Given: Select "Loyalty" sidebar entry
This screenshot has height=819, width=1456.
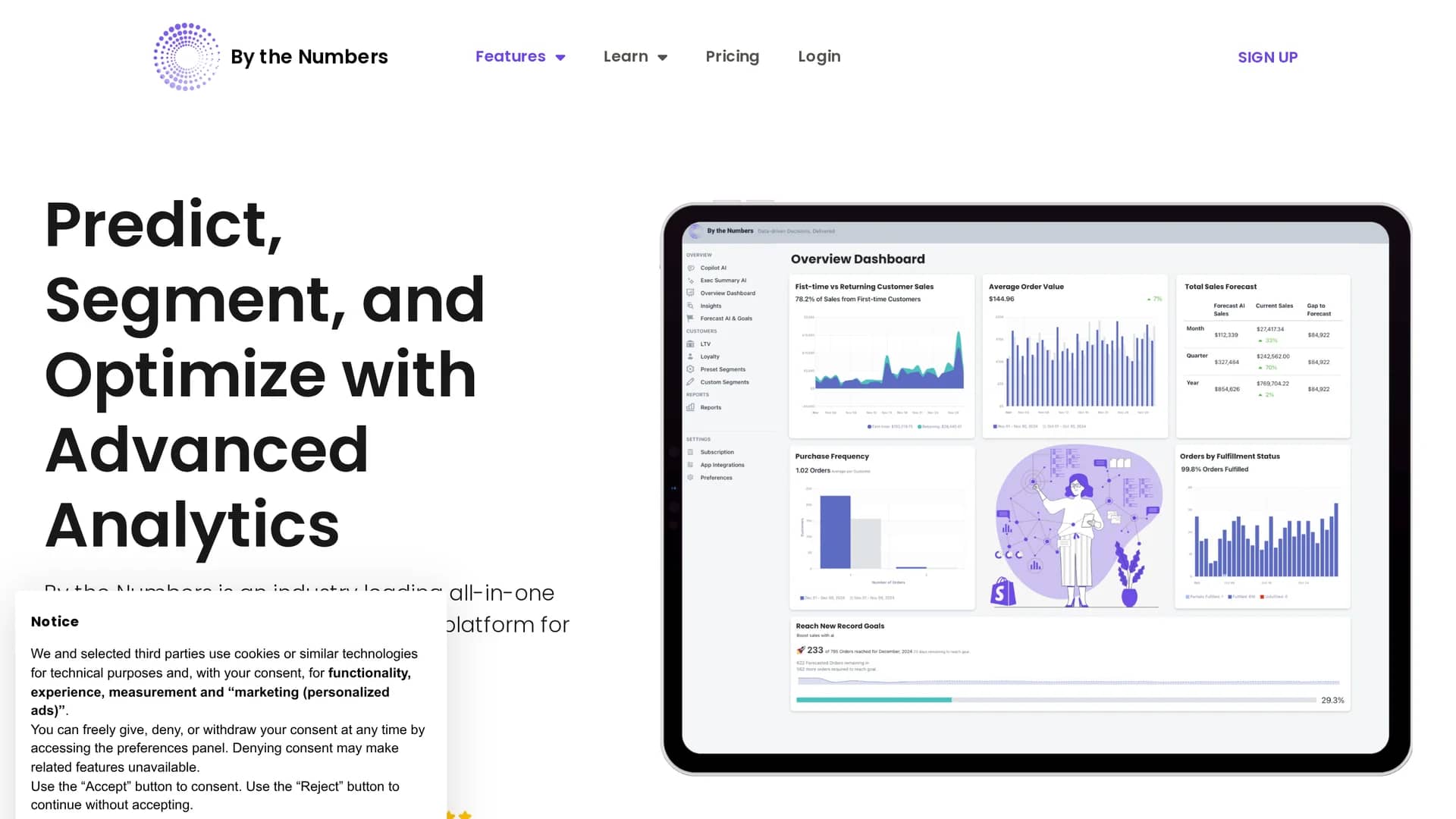Looking at the screenshot, I should 710,356.
